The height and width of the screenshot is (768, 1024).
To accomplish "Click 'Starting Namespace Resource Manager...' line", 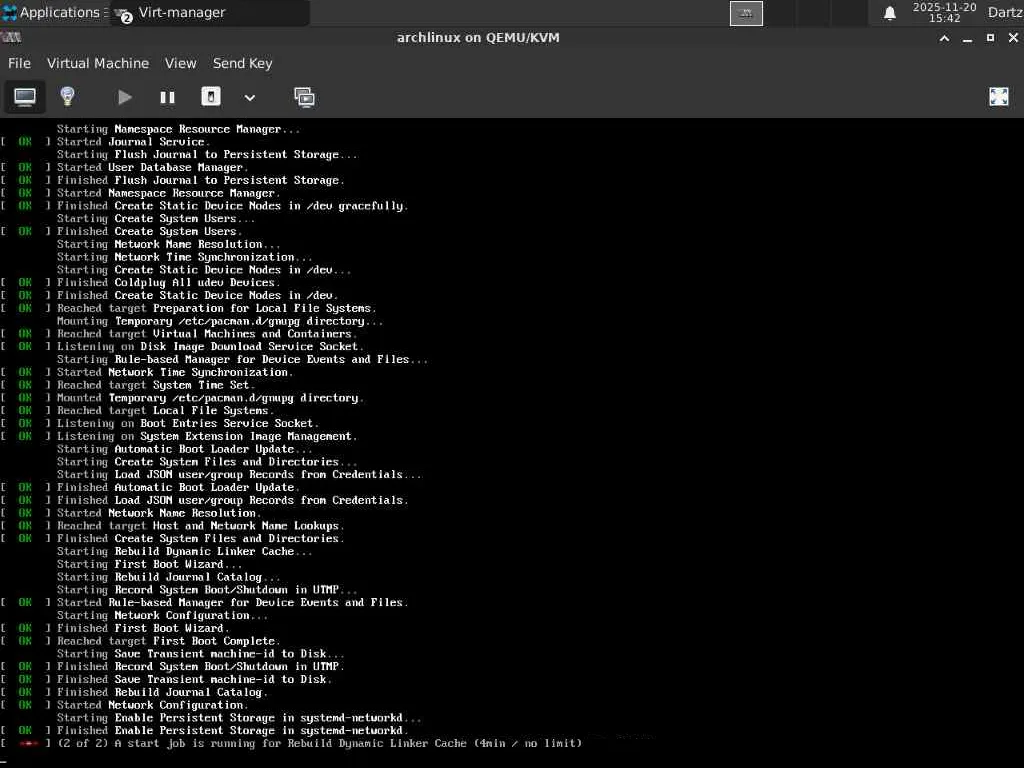I will pos(178,129).
